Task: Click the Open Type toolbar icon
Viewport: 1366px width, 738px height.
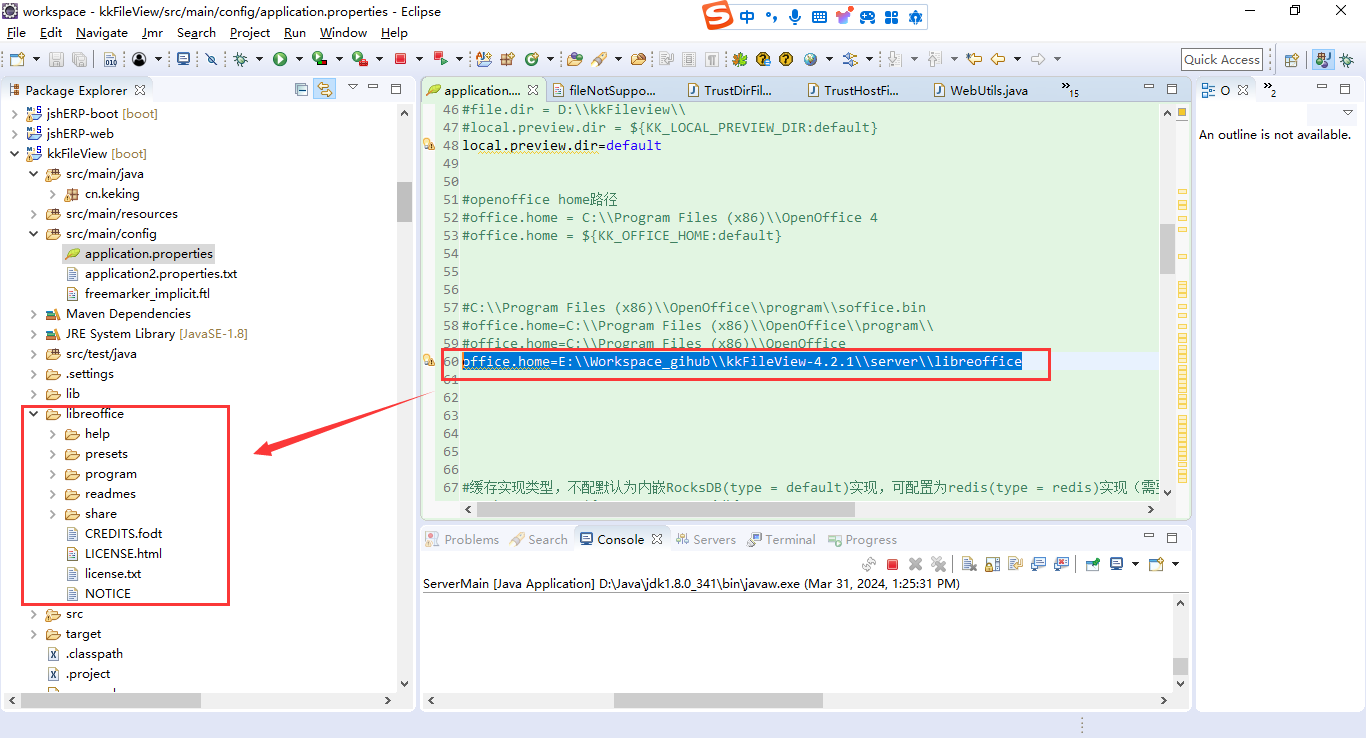Action: (x=574, y=59)
